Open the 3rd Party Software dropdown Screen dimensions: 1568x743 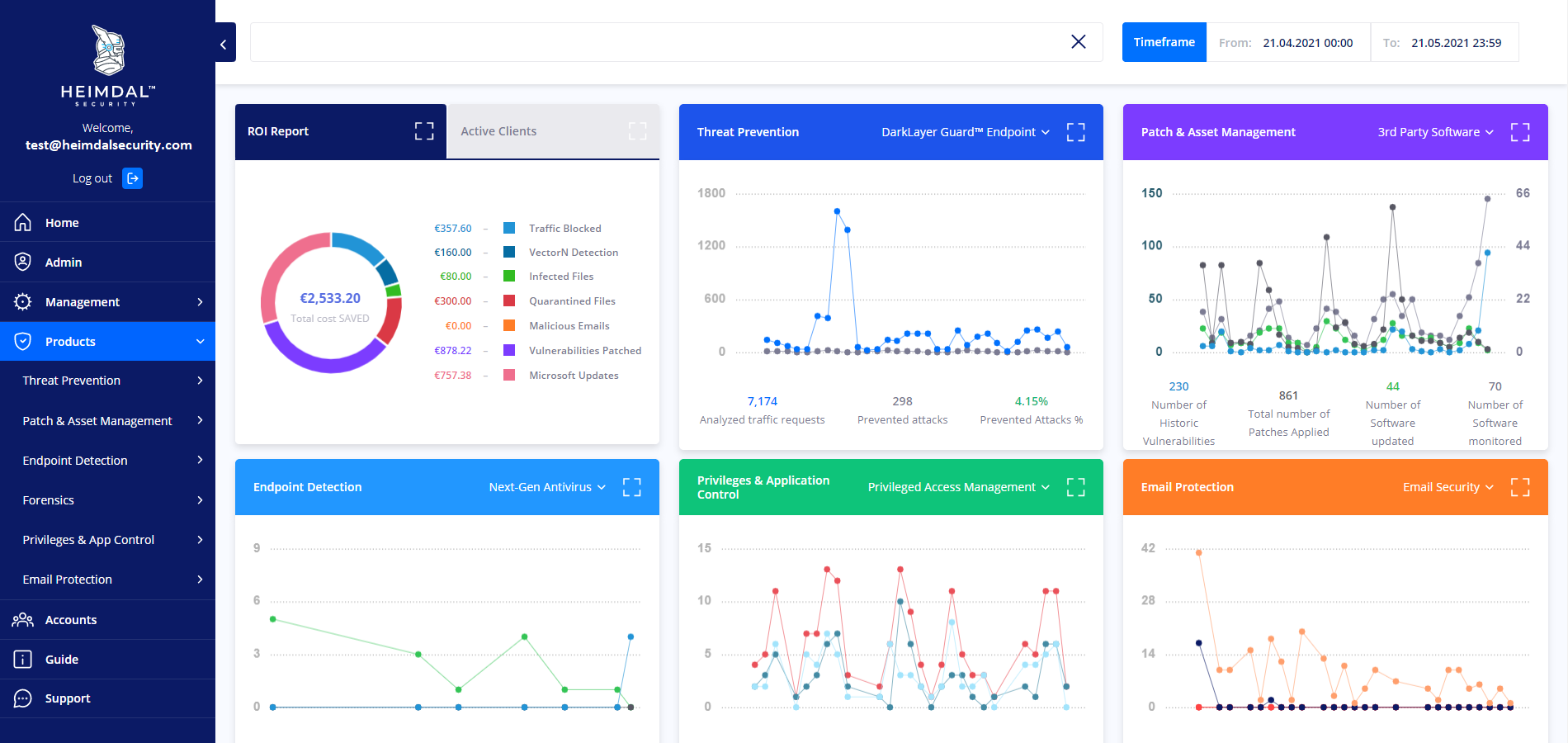(x=1435, y=132)
